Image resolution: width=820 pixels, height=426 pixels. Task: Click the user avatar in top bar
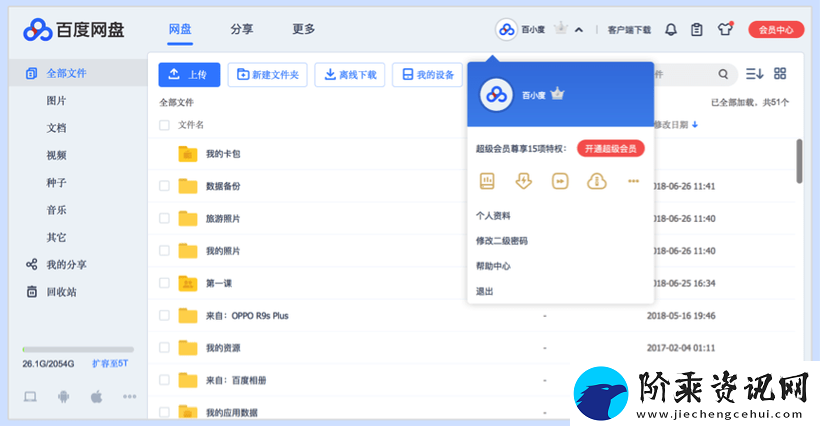506,30
